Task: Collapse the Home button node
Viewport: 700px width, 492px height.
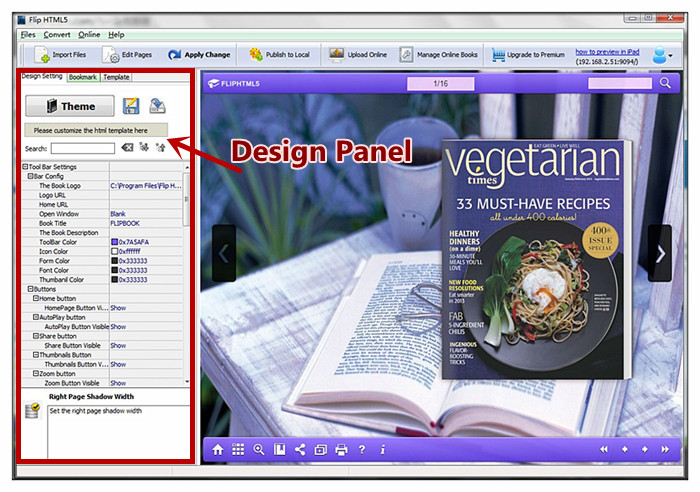Action: coord(36,298)
